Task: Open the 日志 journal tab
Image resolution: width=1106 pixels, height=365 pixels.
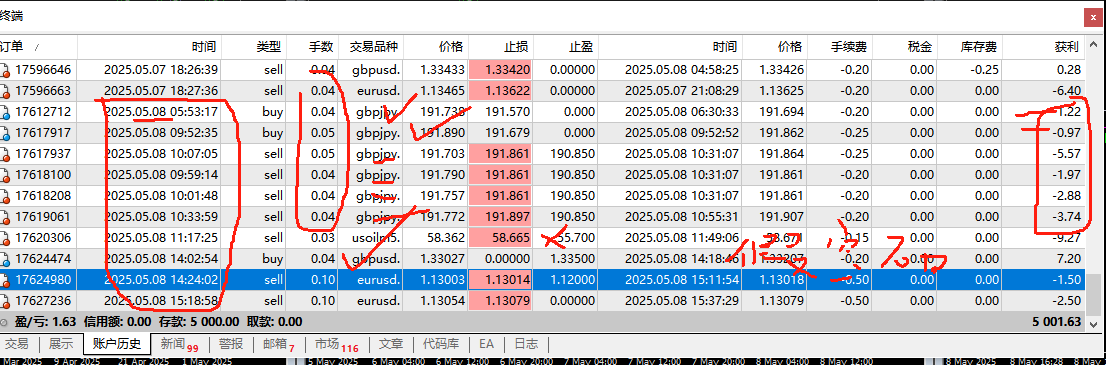Action: coord(525,345)
